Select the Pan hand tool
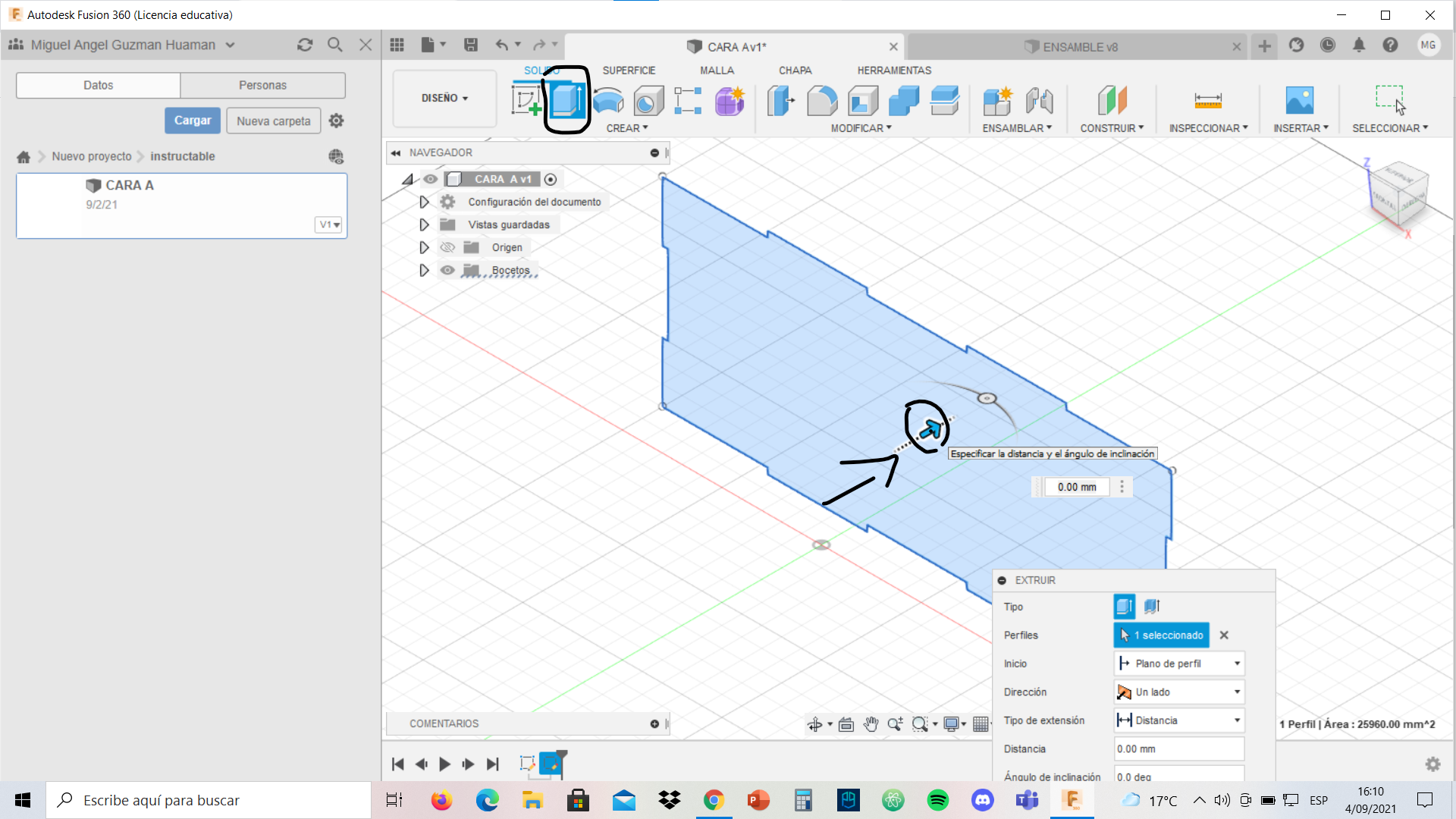Screen dimensions: 1456x819 (871, 724)
